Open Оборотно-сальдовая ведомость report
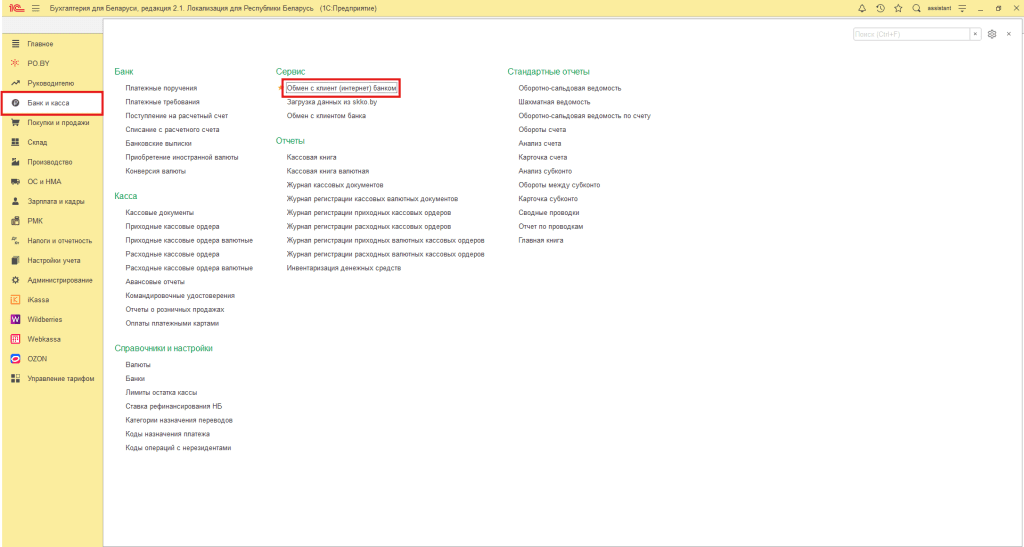Screen dimensions: 1024x547 point(569,88)
